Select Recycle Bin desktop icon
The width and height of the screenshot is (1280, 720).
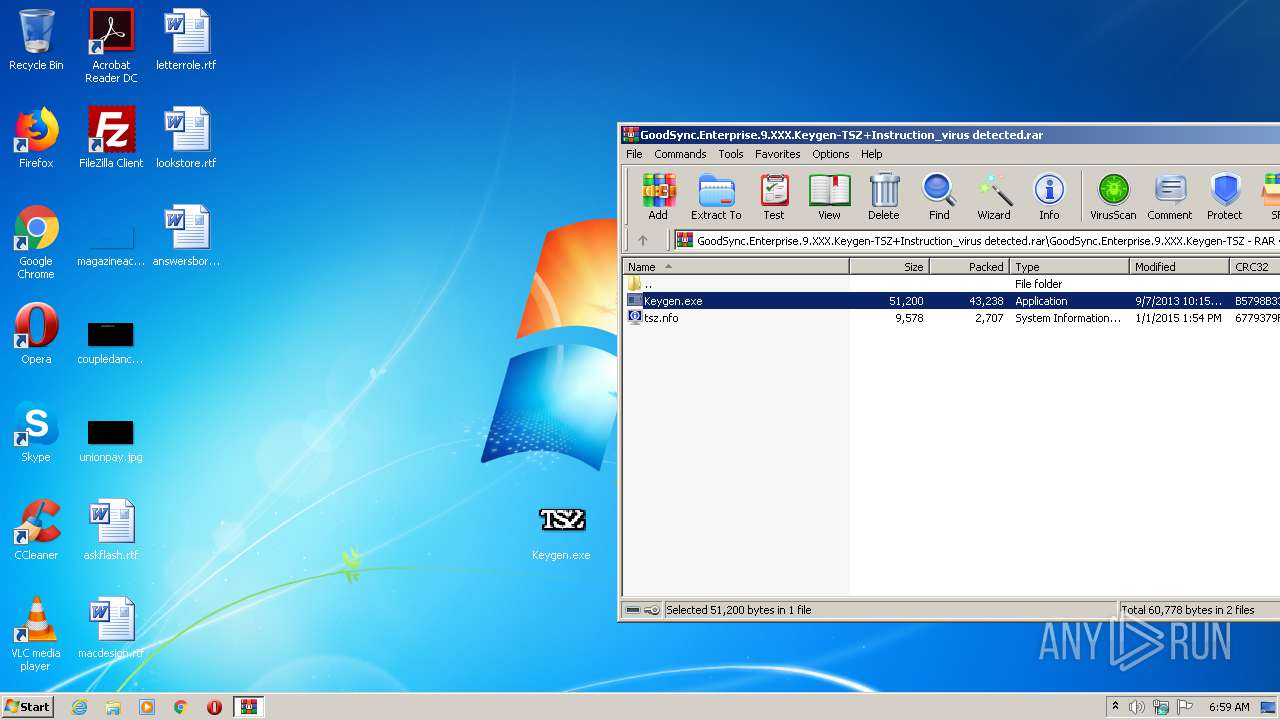tap(36, 40)
